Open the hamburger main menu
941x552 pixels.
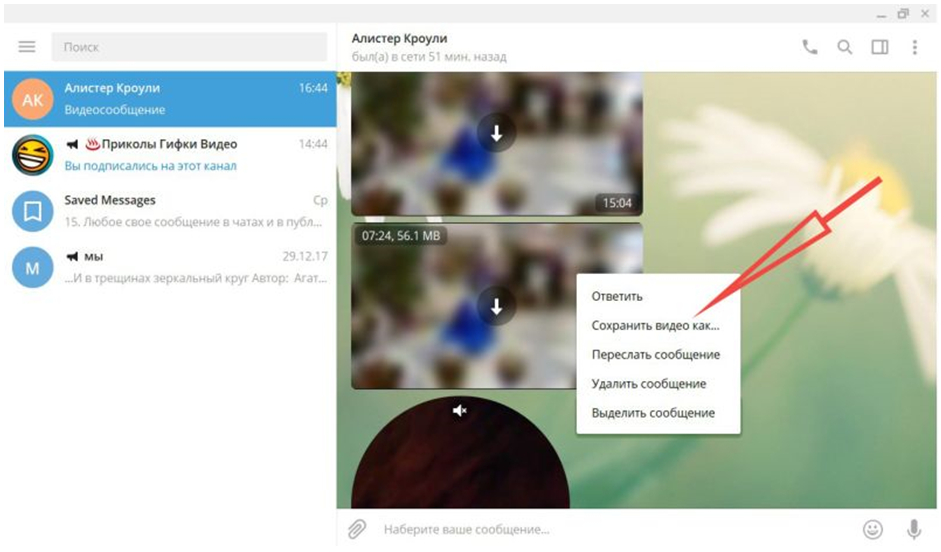[x=27, y=47]
